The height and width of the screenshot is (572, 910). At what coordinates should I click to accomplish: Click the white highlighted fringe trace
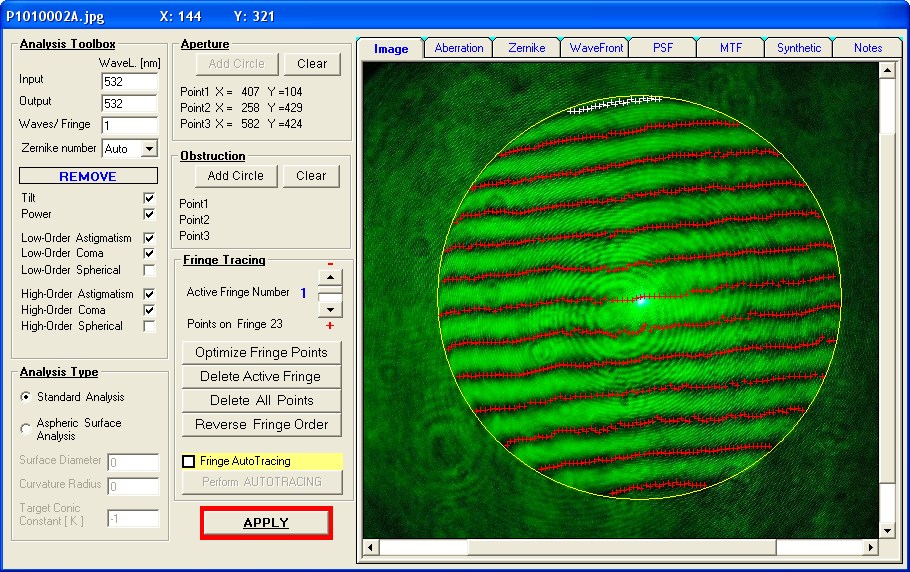tap(615, 104)
